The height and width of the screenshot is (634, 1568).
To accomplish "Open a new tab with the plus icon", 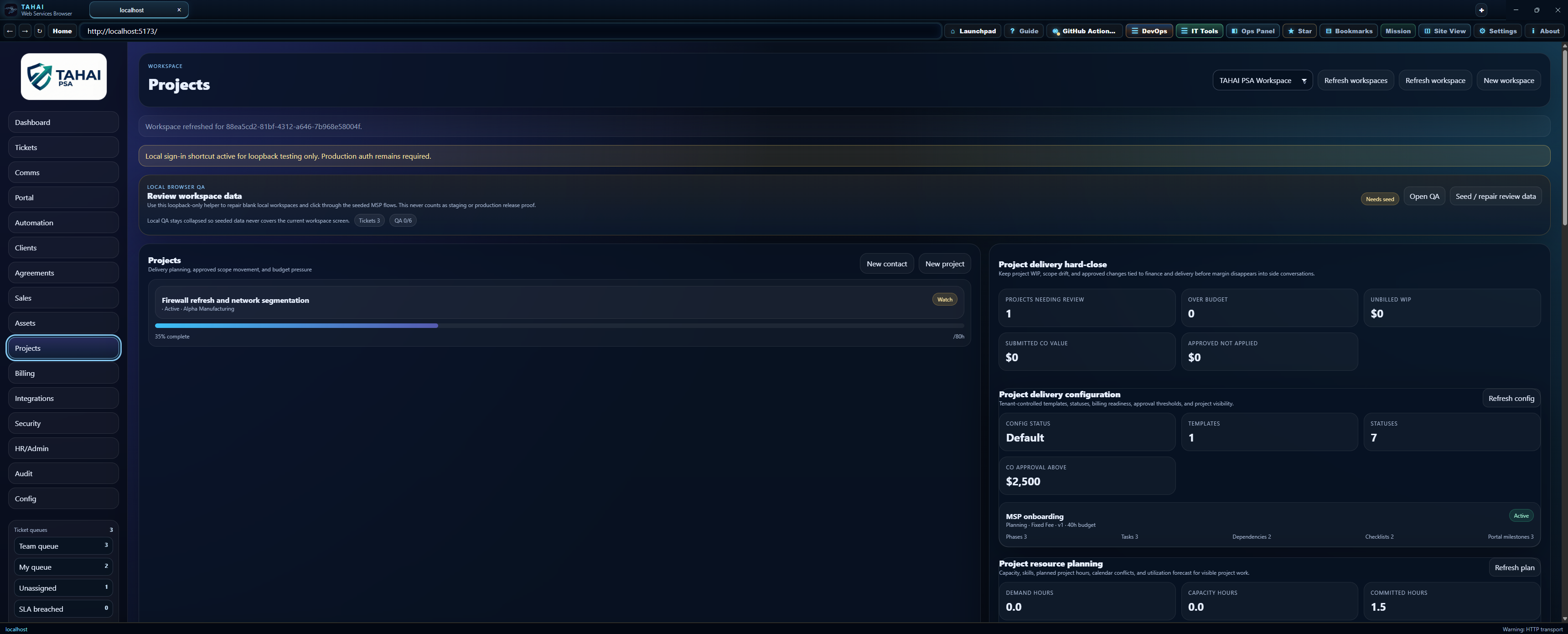I will tap(1481, 10).
